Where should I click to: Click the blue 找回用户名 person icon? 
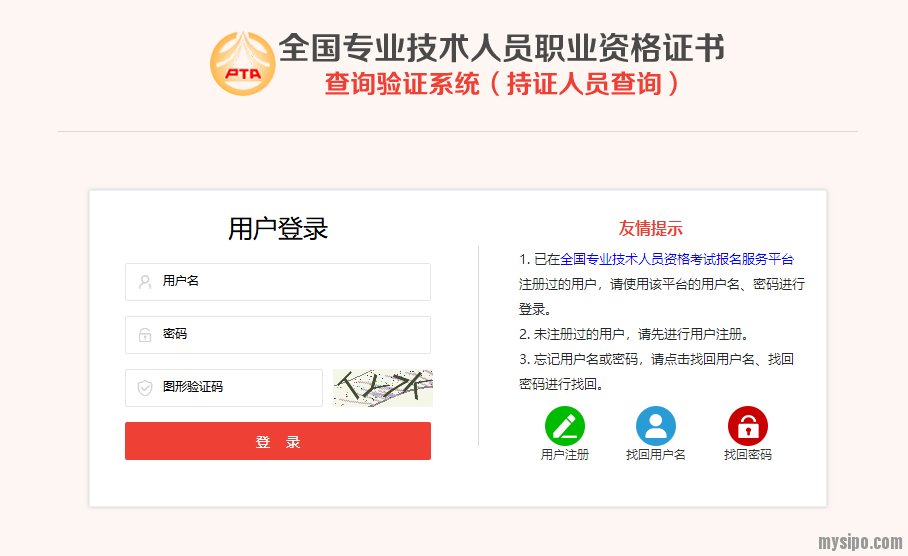point(656,426)
